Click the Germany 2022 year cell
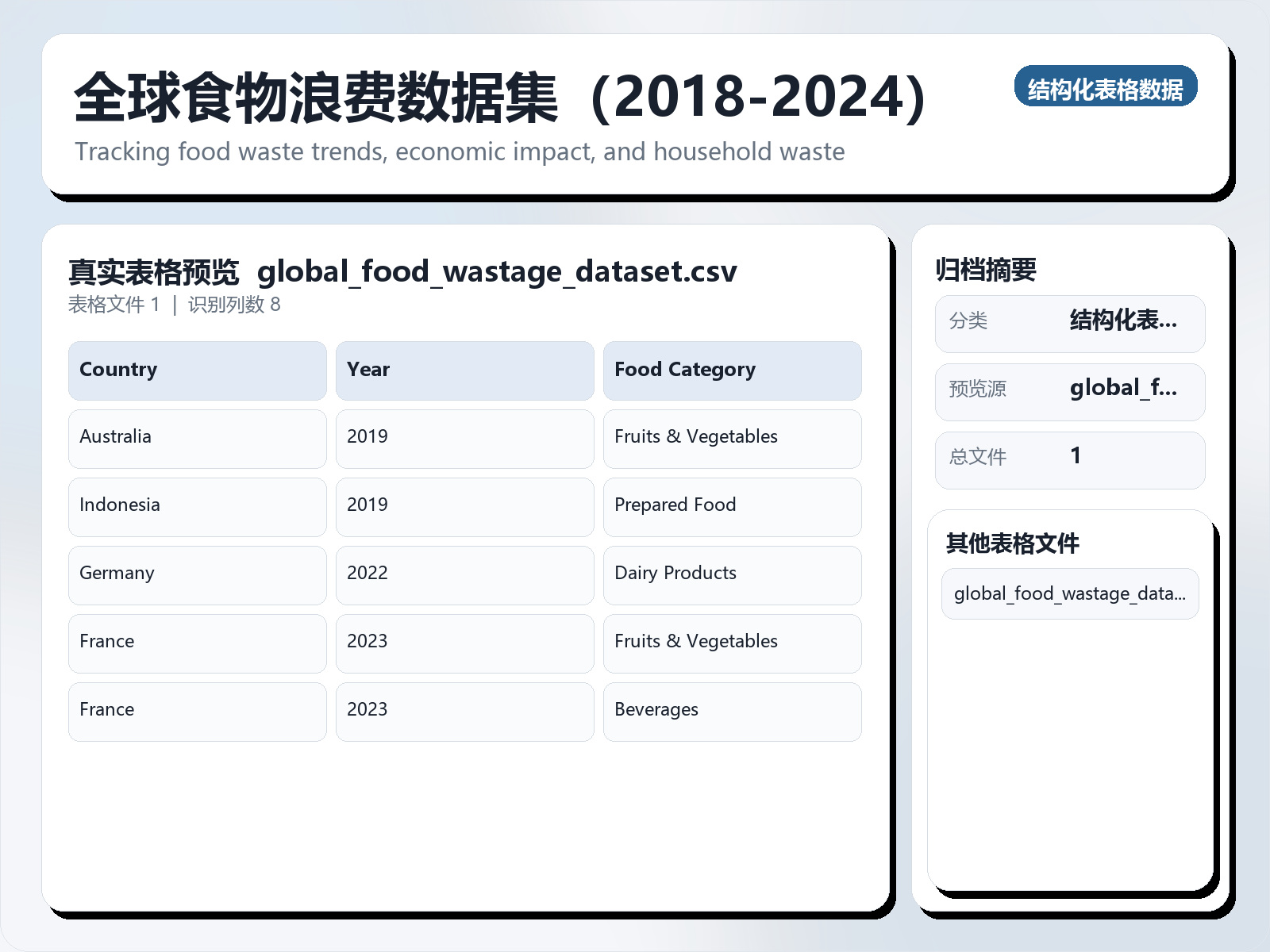1270x952 pixels. coord(368,574)
